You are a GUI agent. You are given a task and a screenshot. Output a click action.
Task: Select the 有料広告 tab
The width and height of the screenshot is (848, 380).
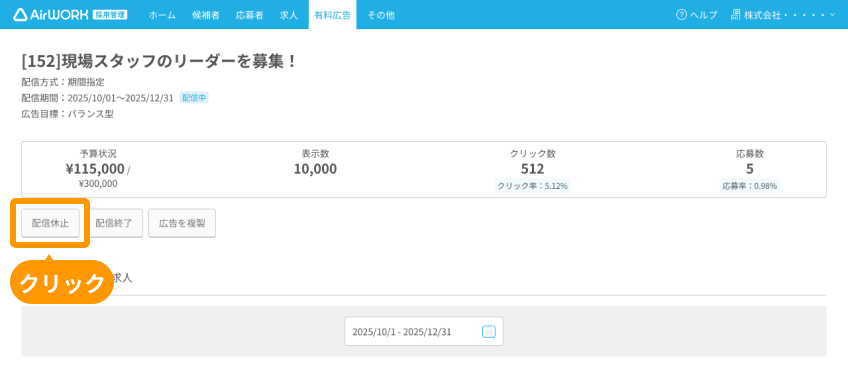pos(332,15)
